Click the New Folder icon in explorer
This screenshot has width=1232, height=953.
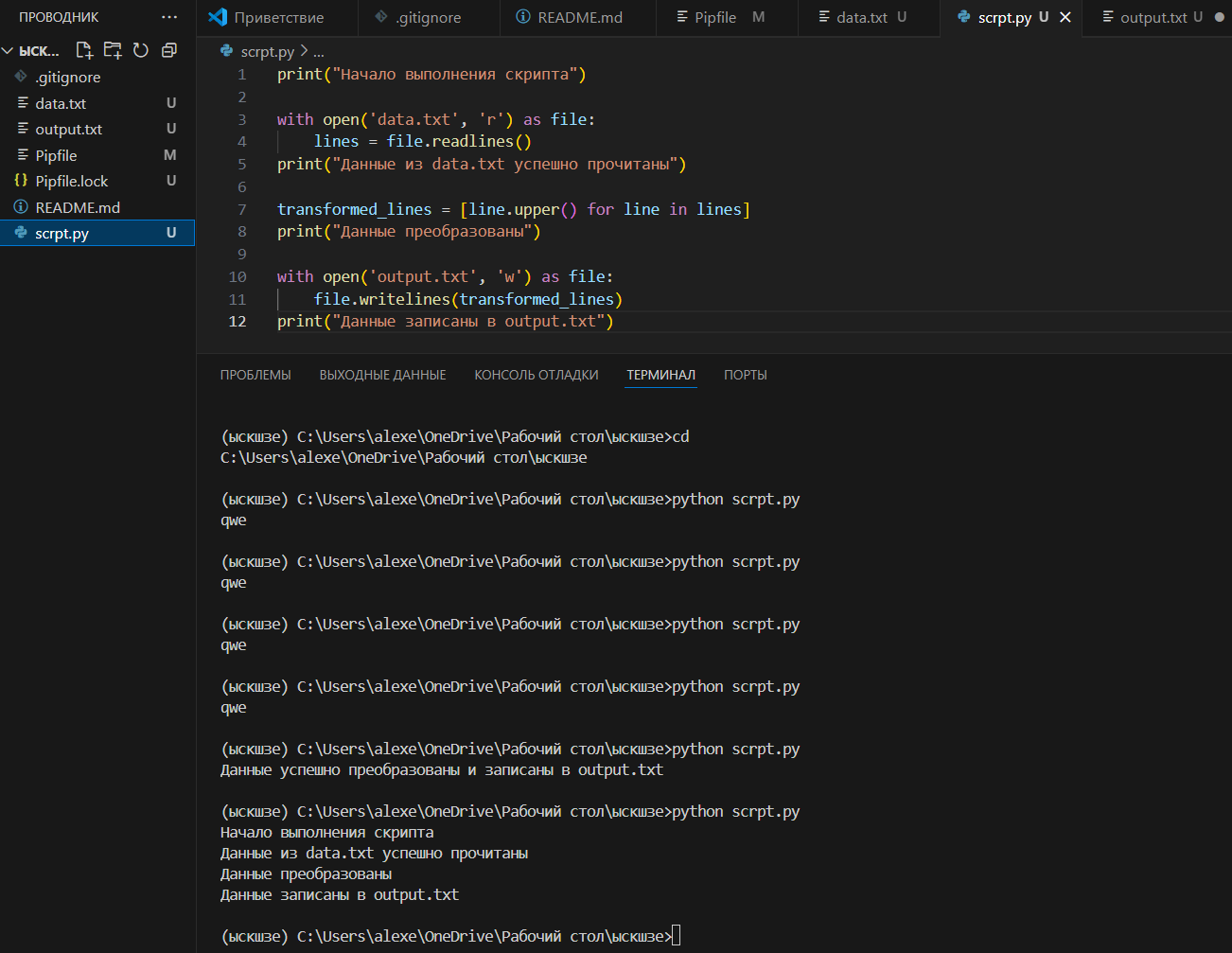tap(113, 50)
